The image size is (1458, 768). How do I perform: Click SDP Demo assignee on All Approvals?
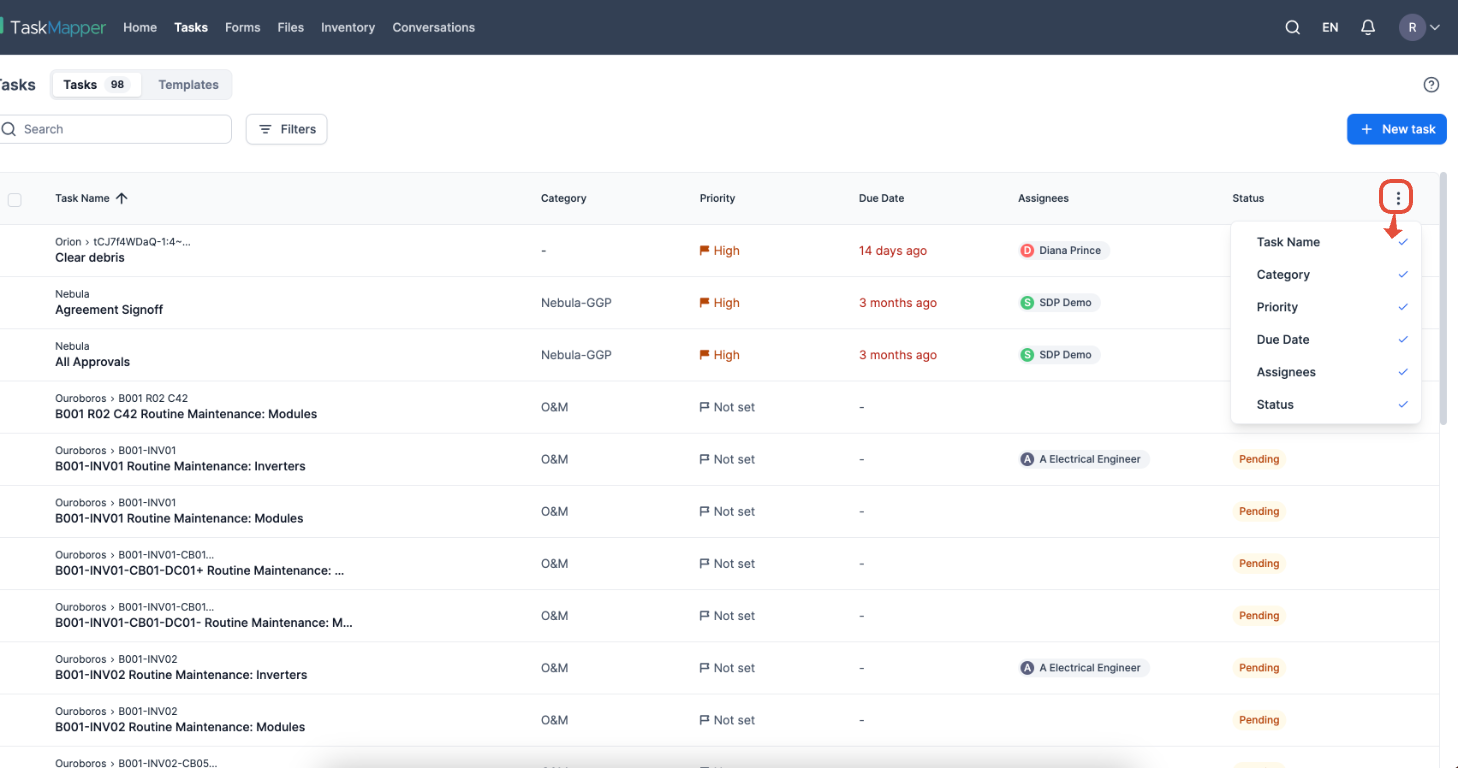click(x=1059, y=355)
